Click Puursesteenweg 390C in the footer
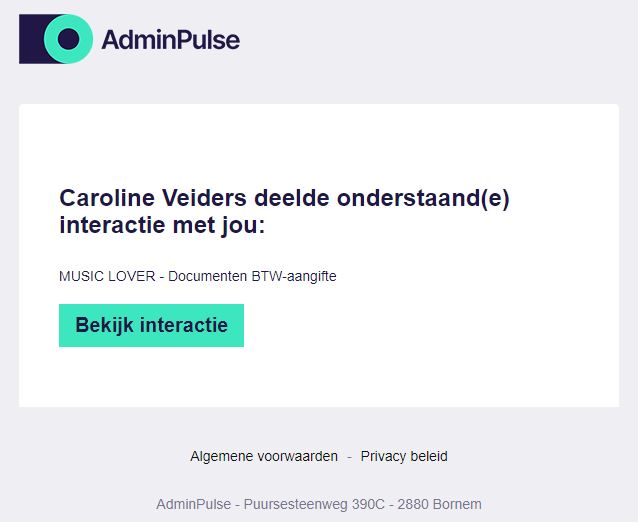 click(x=314, y=504)
